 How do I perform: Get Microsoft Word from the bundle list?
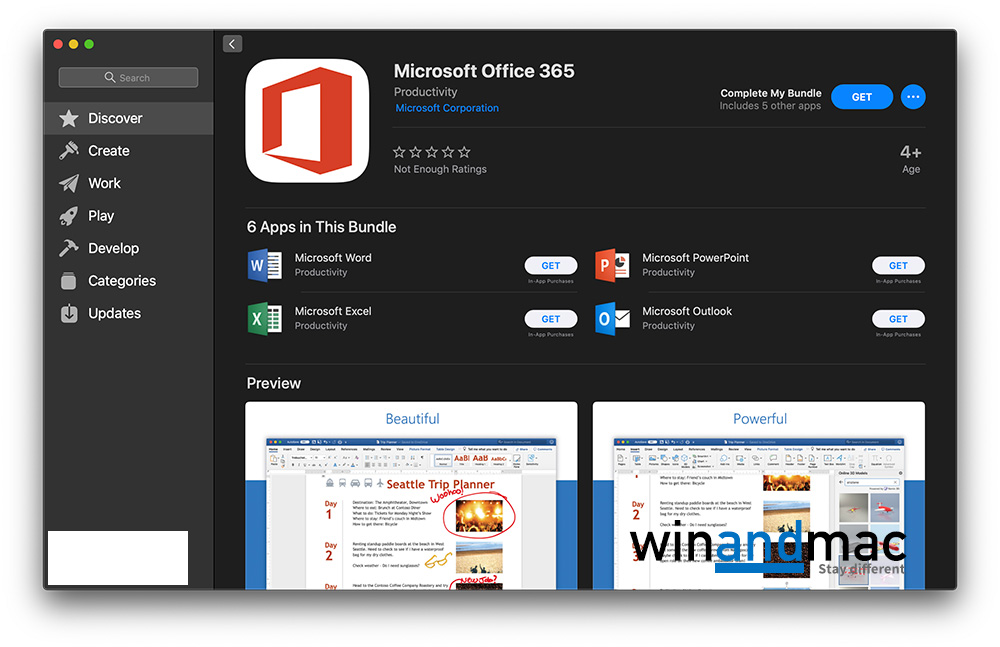click(x=551, y=265)
